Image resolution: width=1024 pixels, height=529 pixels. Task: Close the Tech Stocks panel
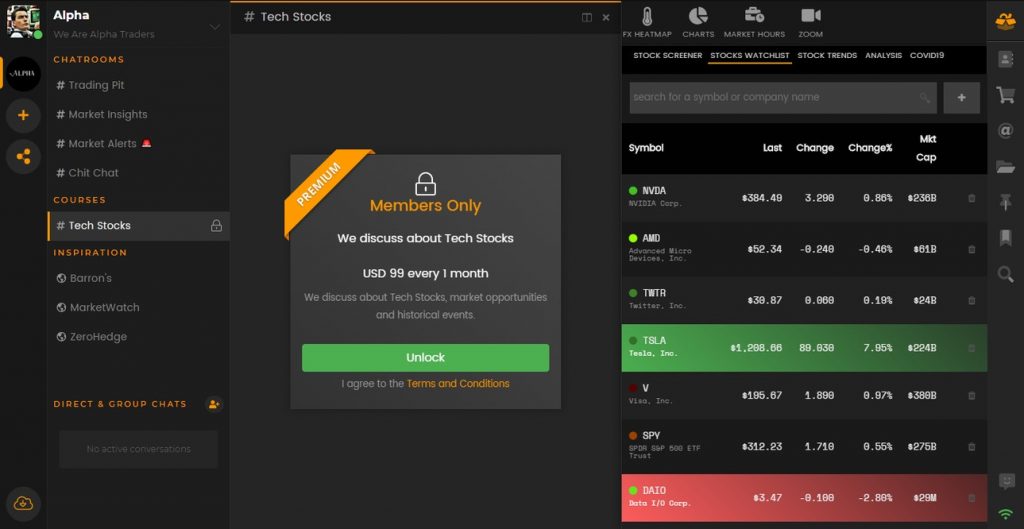pyautogui.click(x=606, y=18)
